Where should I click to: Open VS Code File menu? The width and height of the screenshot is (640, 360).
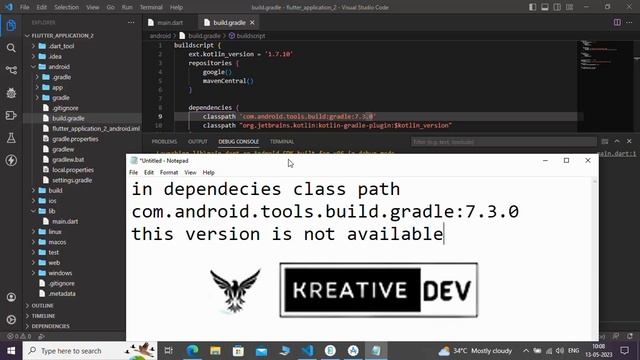click(x=24, y=7)
